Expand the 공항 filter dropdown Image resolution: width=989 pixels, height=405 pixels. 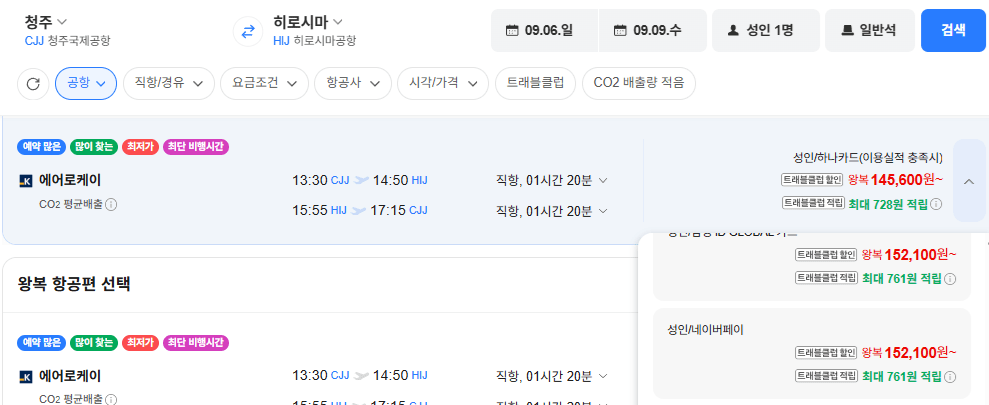(86, 83)
